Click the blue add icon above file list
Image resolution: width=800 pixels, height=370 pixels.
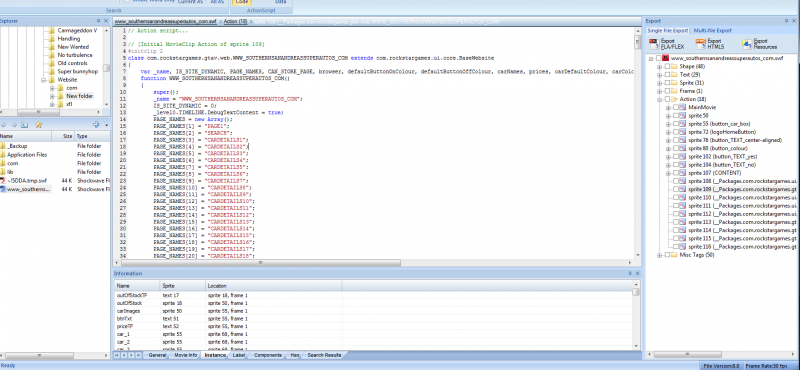pyautogui.click(x=95, y=125)
